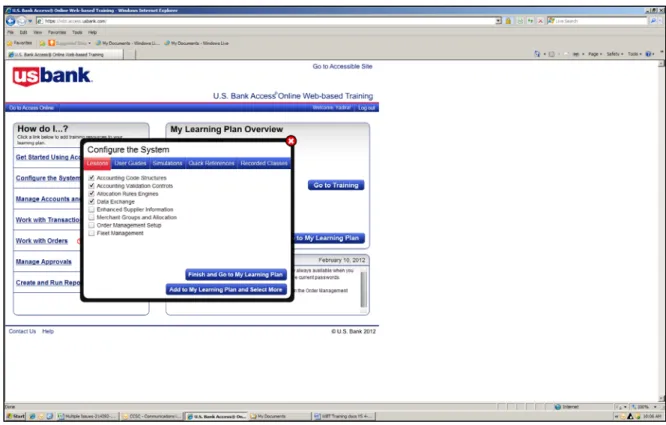Viewport: 666px width, 425px height.
Task: Uncheck the Allocation Rules Engines checkbox
Action: (x=91, y=194)
